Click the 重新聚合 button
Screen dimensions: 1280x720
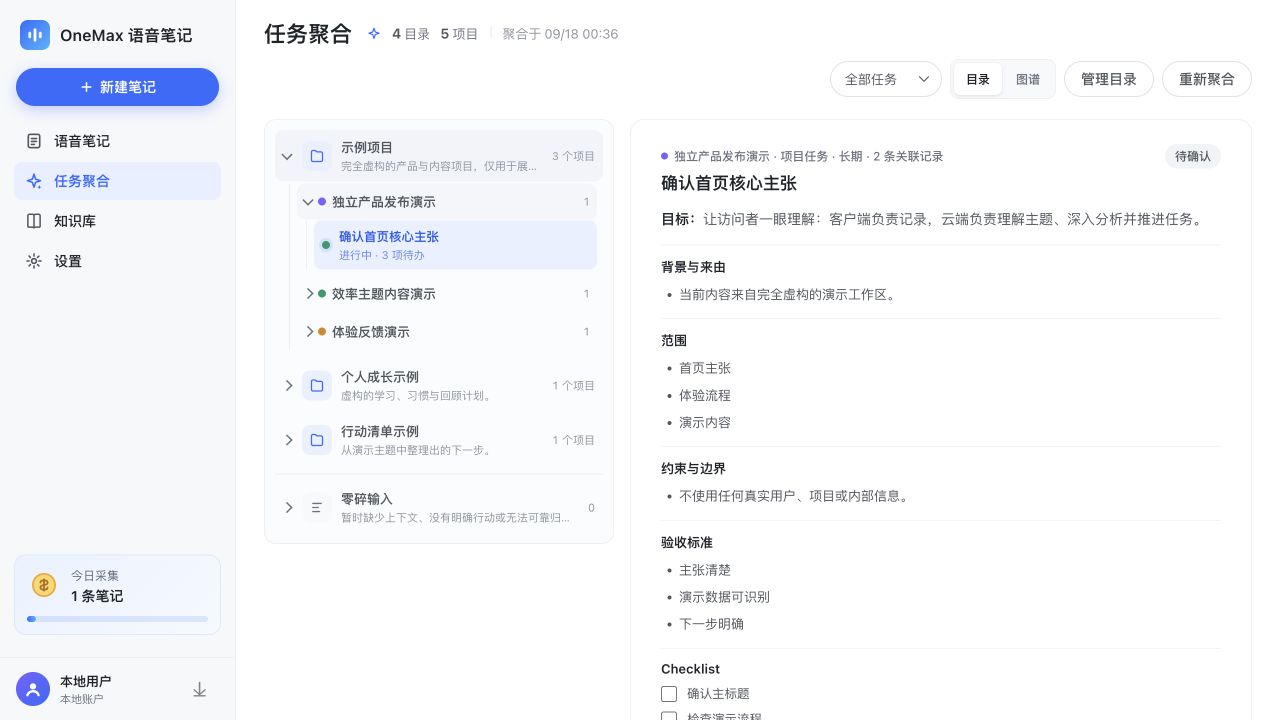(1207, 79)
